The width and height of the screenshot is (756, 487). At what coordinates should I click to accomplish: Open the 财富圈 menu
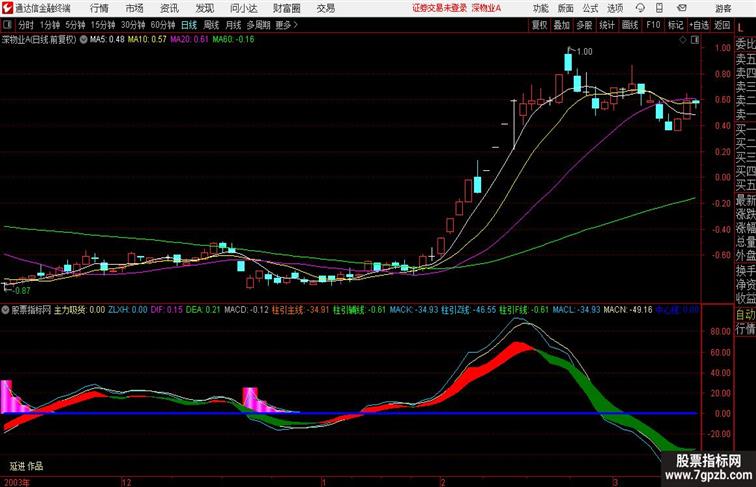point(286,8)
